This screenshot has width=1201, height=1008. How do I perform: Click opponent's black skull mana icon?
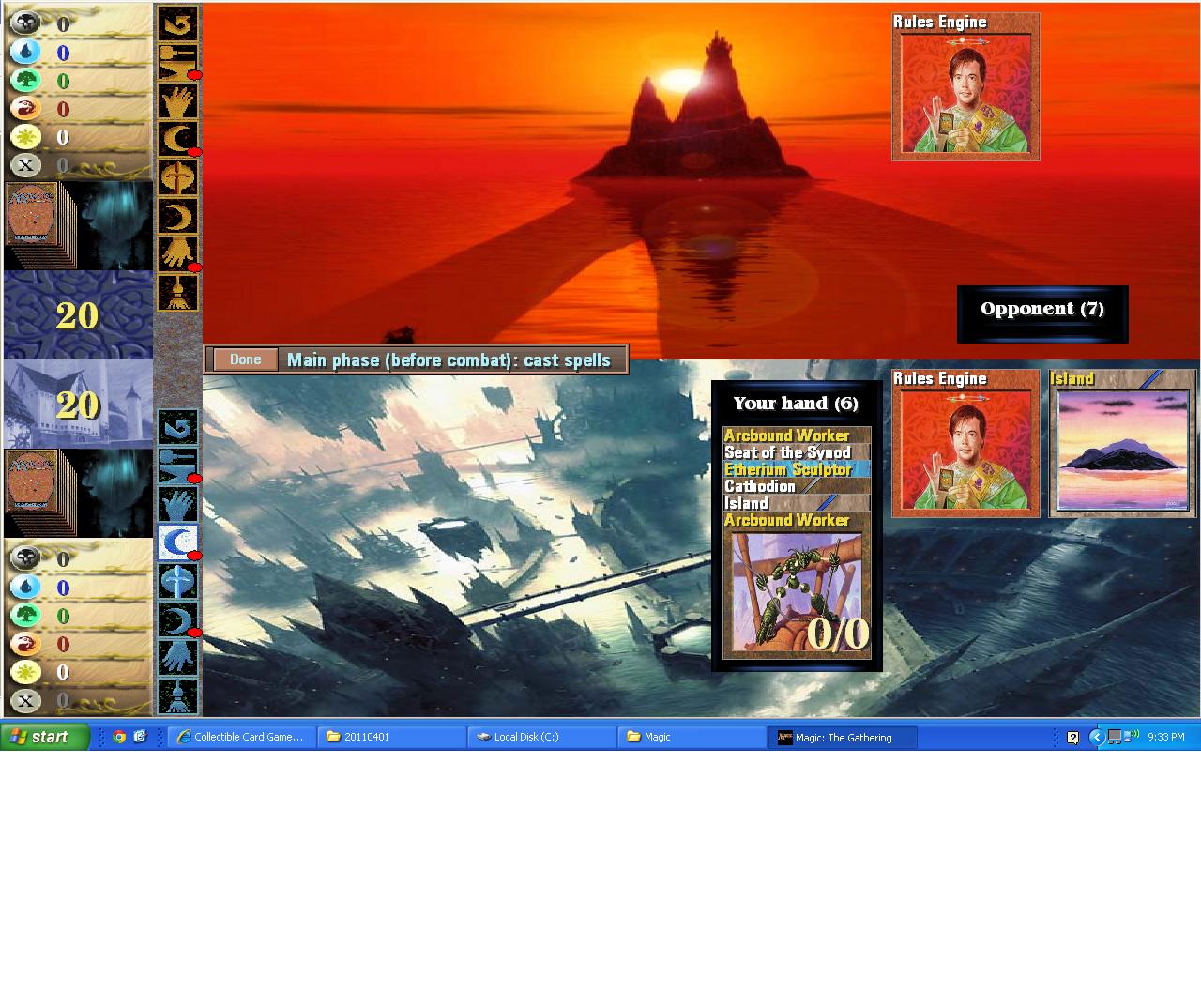tap(25, 23)
